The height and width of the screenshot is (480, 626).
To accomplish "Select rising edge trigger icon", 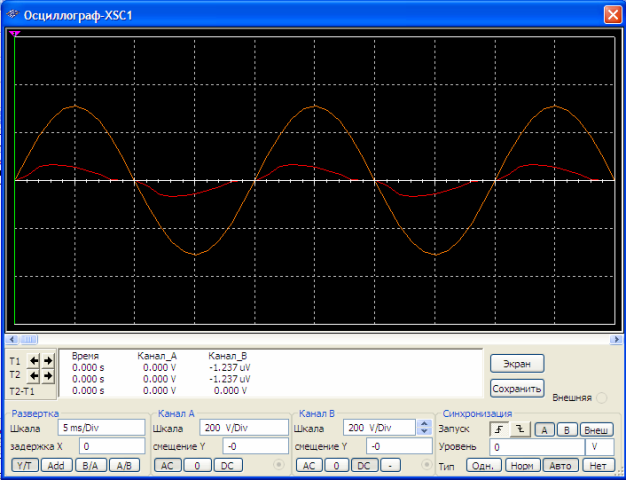I will 499,430.
